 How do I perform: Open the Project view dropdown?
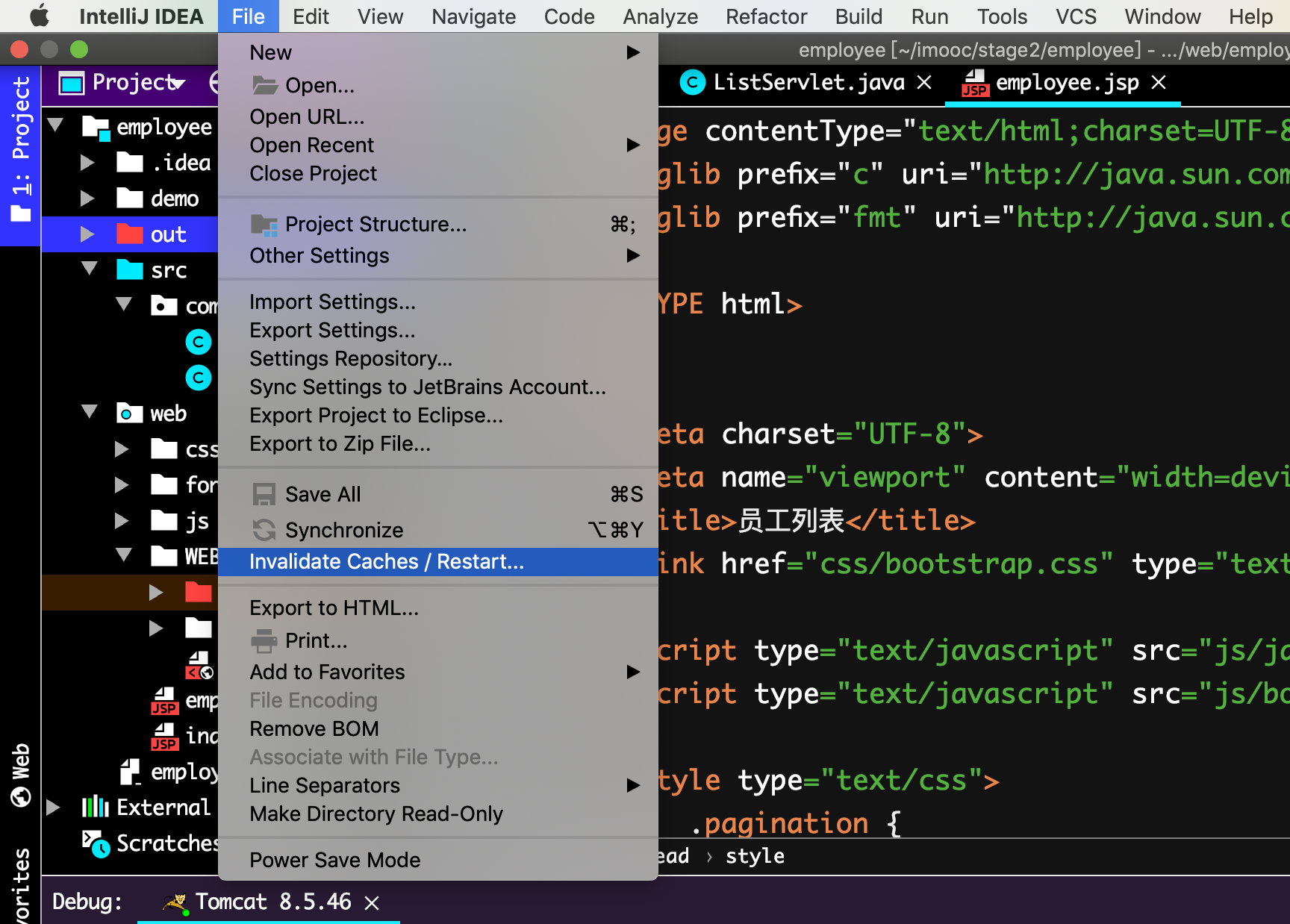point(178,83)
